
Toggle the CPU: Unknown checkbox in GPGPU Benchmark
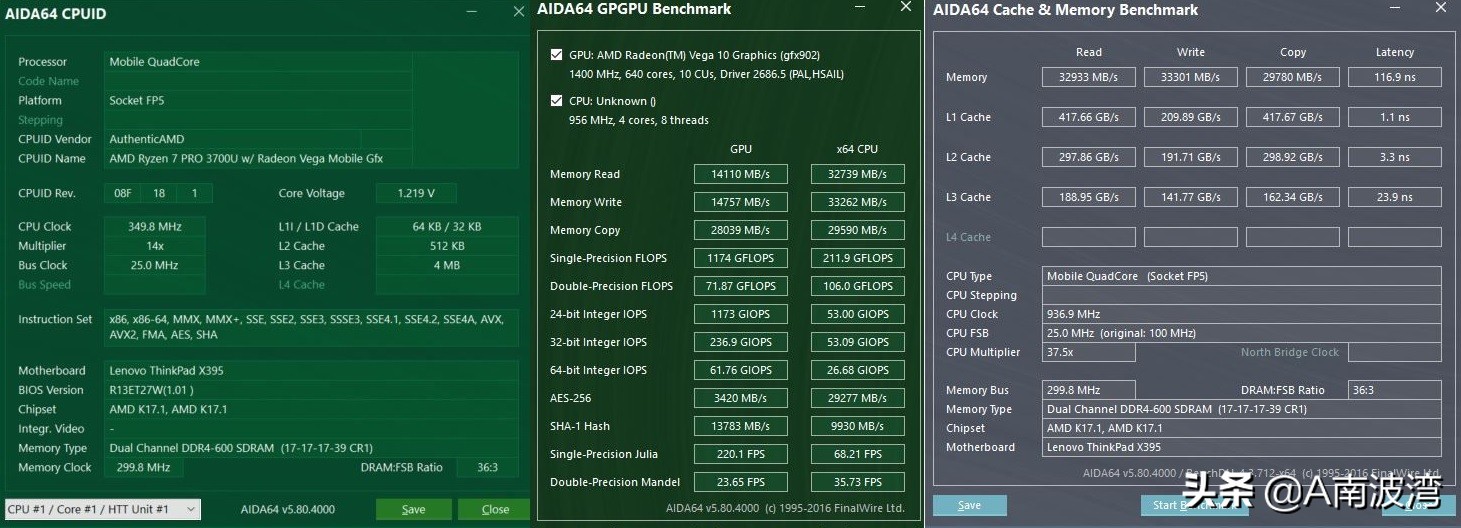(x=556, y=100)
